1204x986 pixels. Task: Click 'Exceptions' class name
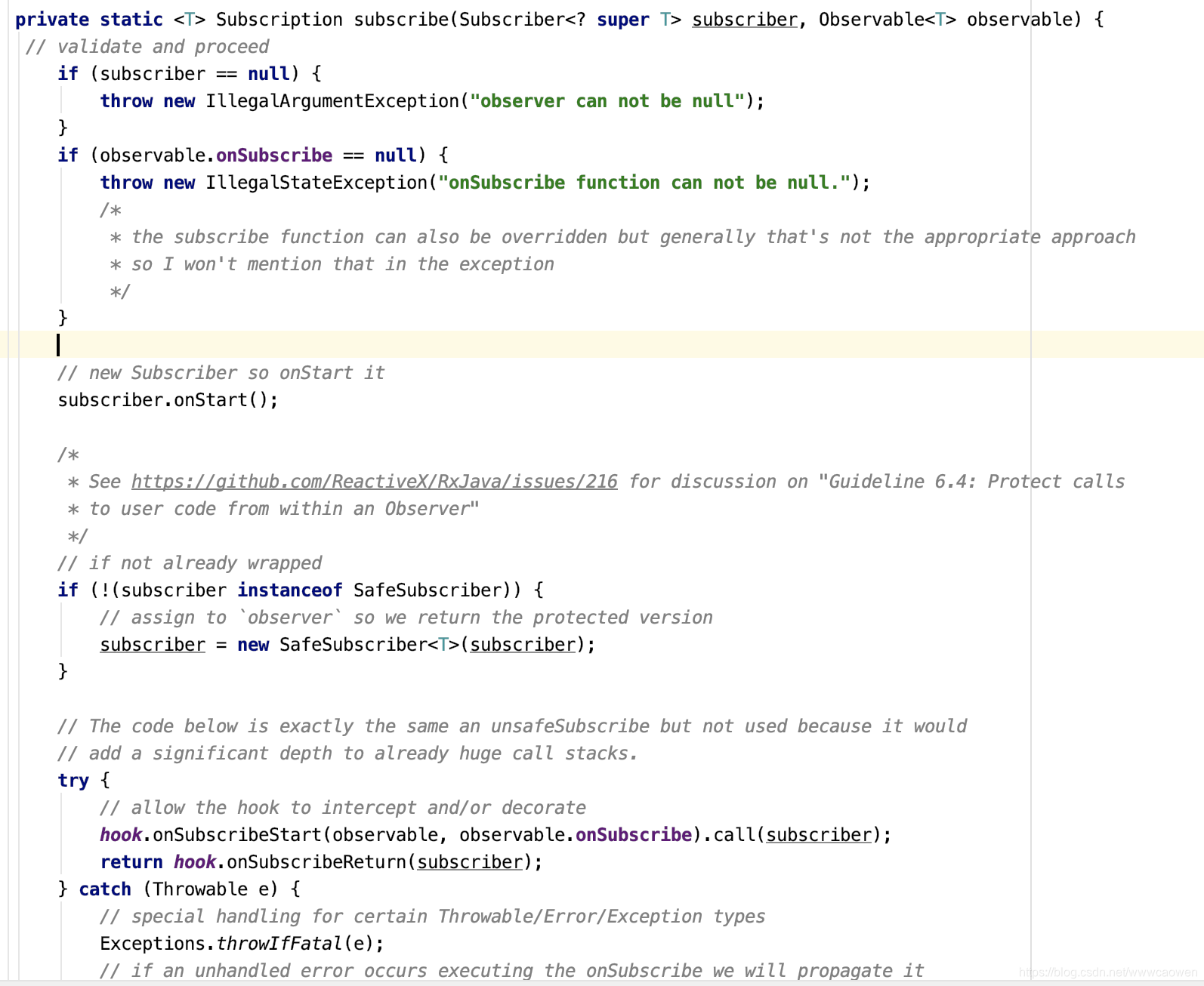pyautogui.click(x=153, y=944)
